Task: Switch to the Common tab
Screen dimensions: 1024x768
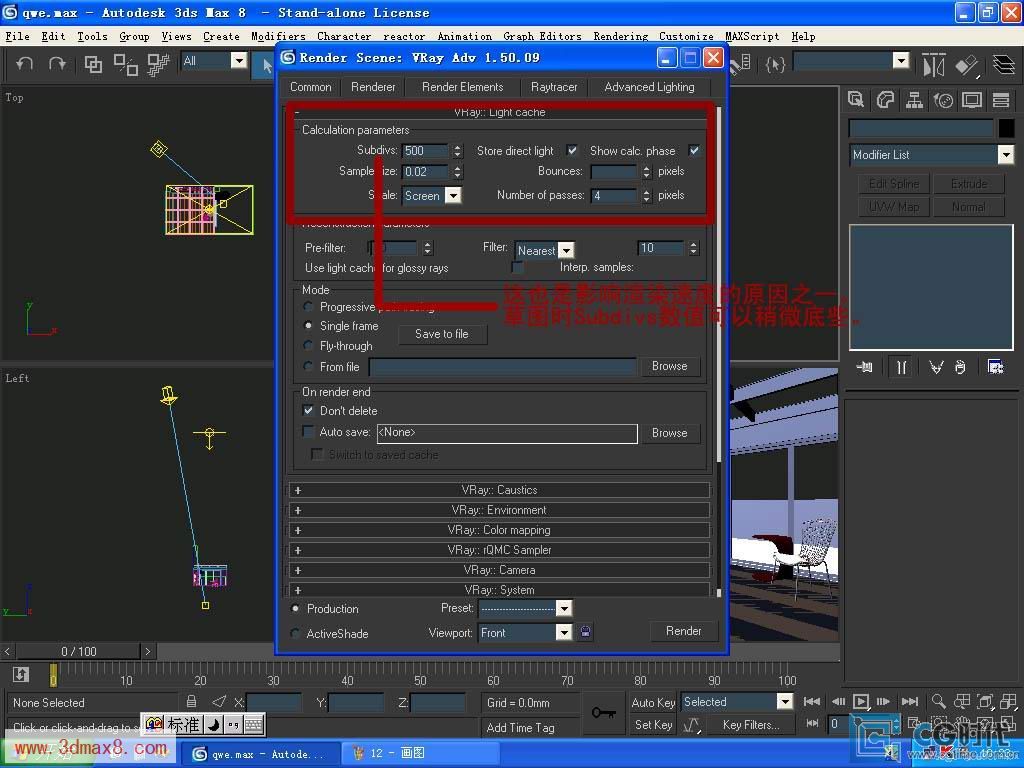Action: (311, 87)
